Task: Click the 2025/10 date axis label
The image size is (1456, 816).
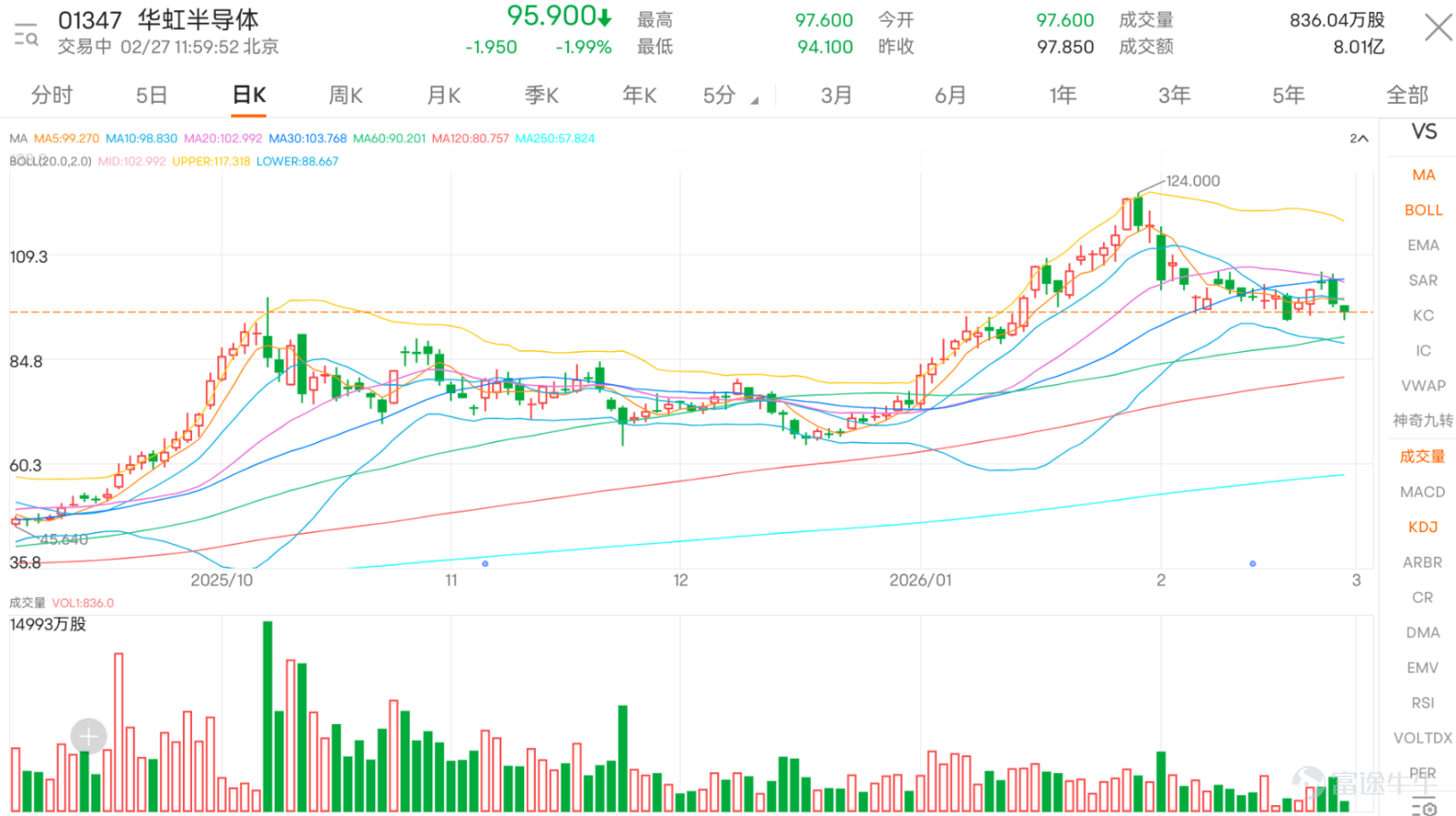Action: point(222,580)
